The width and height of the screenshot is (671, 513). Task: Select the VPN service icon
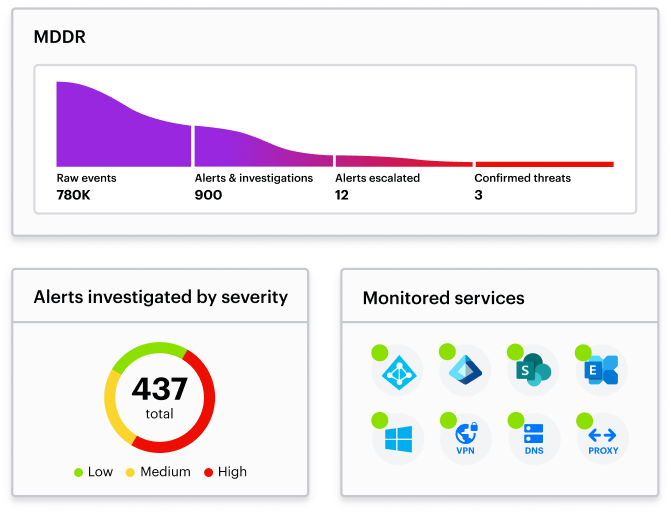[466, 438]
